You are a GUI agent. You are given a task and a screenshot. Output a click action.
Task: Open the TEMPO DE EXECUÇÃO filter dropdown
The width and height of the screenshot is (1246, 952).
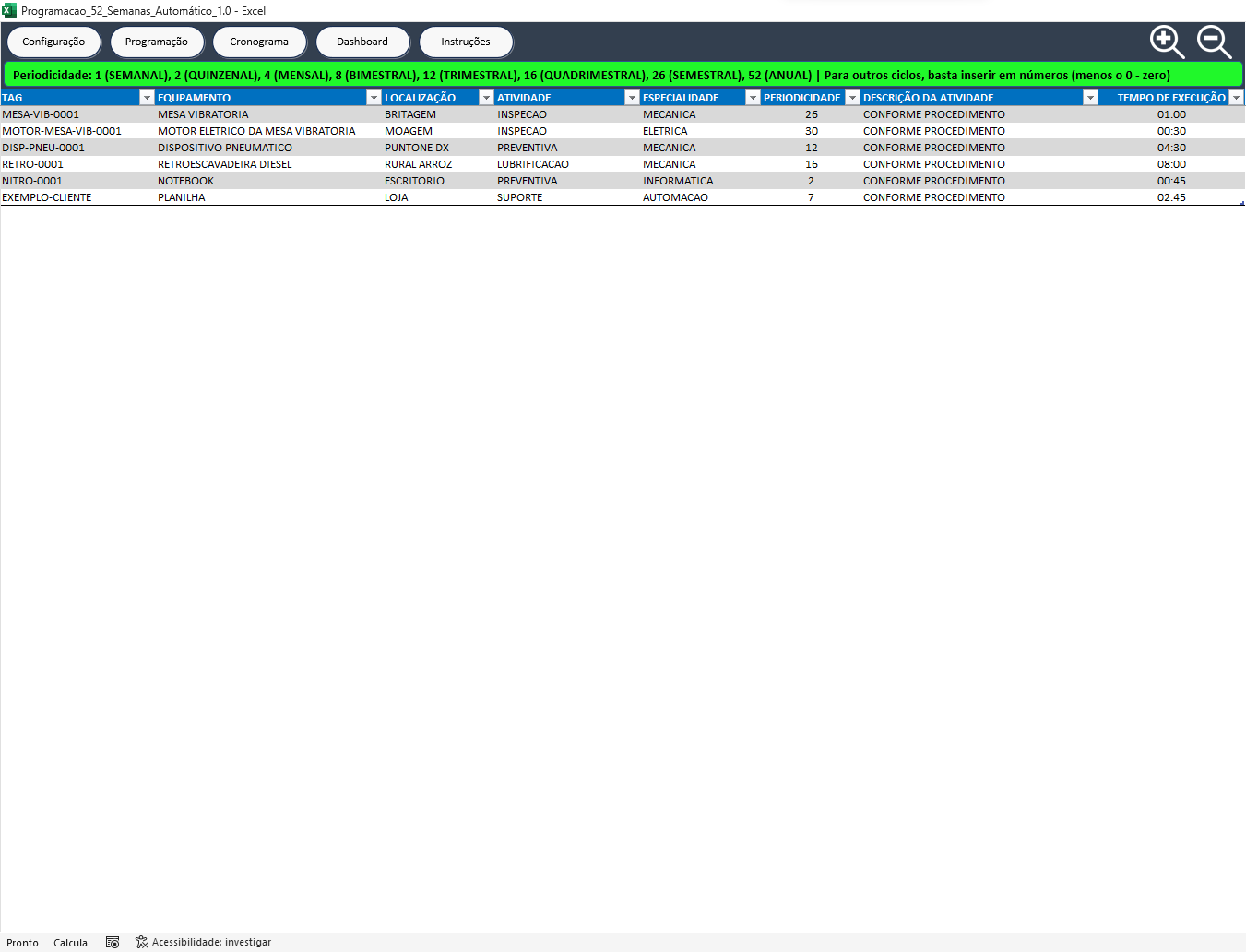[x=1236, y=98]
